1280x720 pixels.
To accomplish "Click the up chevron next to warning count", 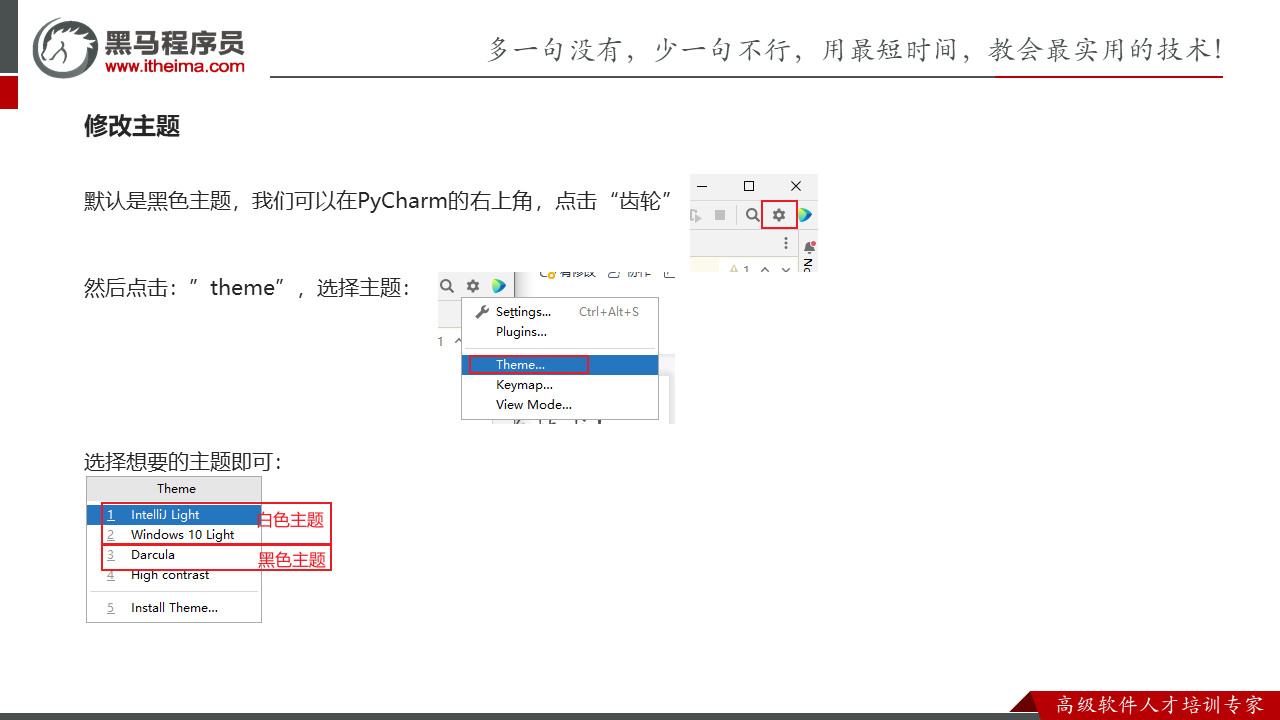I will pyautogui.click(x=765, y=268).
